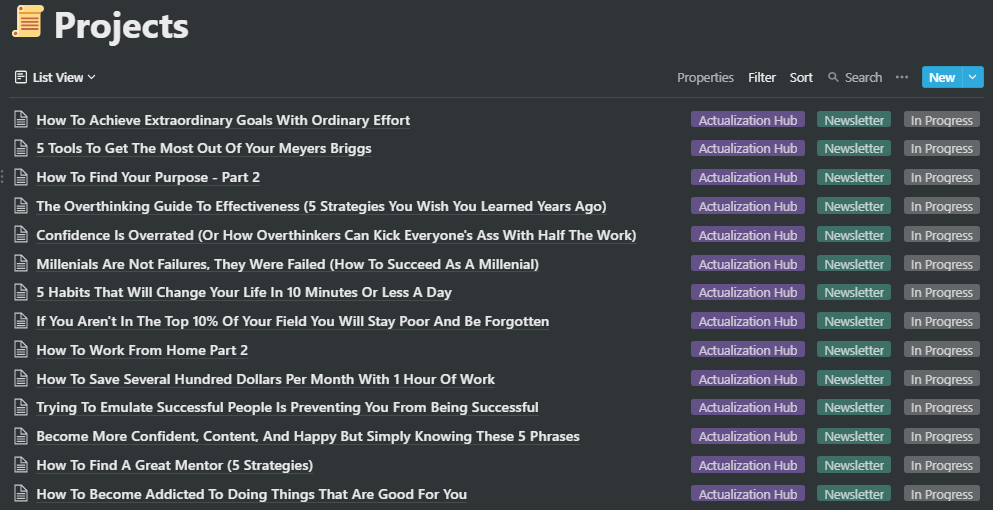This screenshot has width=993, height=510.
Task: Click page icon for 5 Tools Meyers Briggs
Action: pos(22,148)
